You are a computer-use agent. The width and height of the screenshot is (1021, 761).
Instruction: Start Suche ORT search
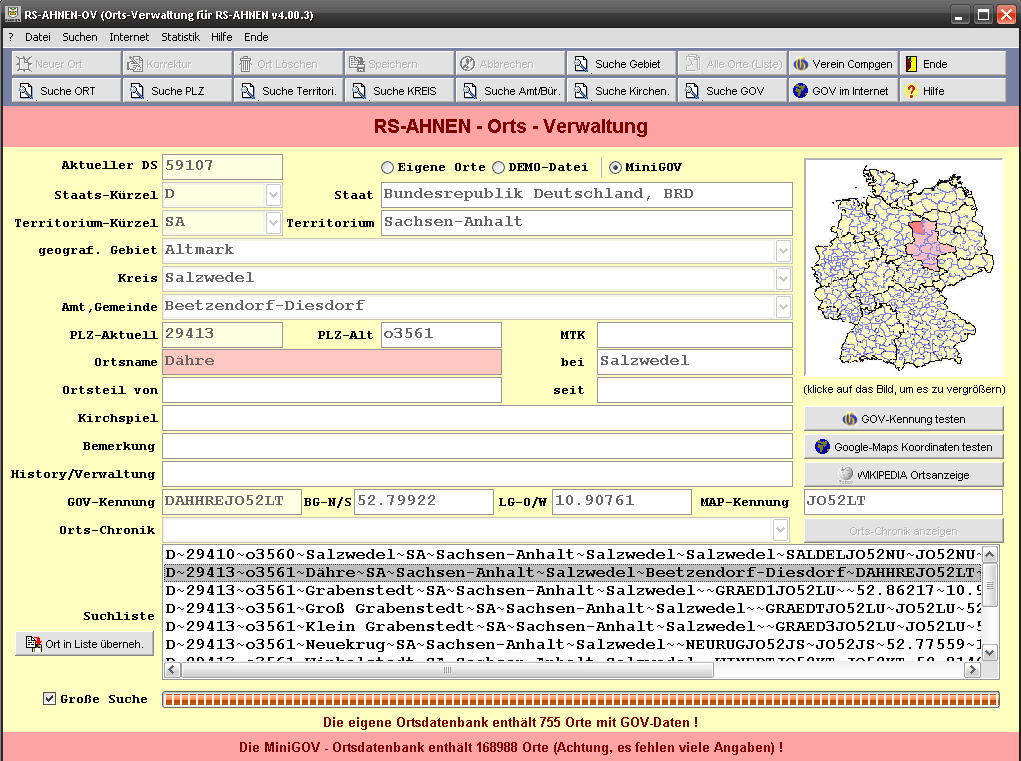click(x=66, y=90)
